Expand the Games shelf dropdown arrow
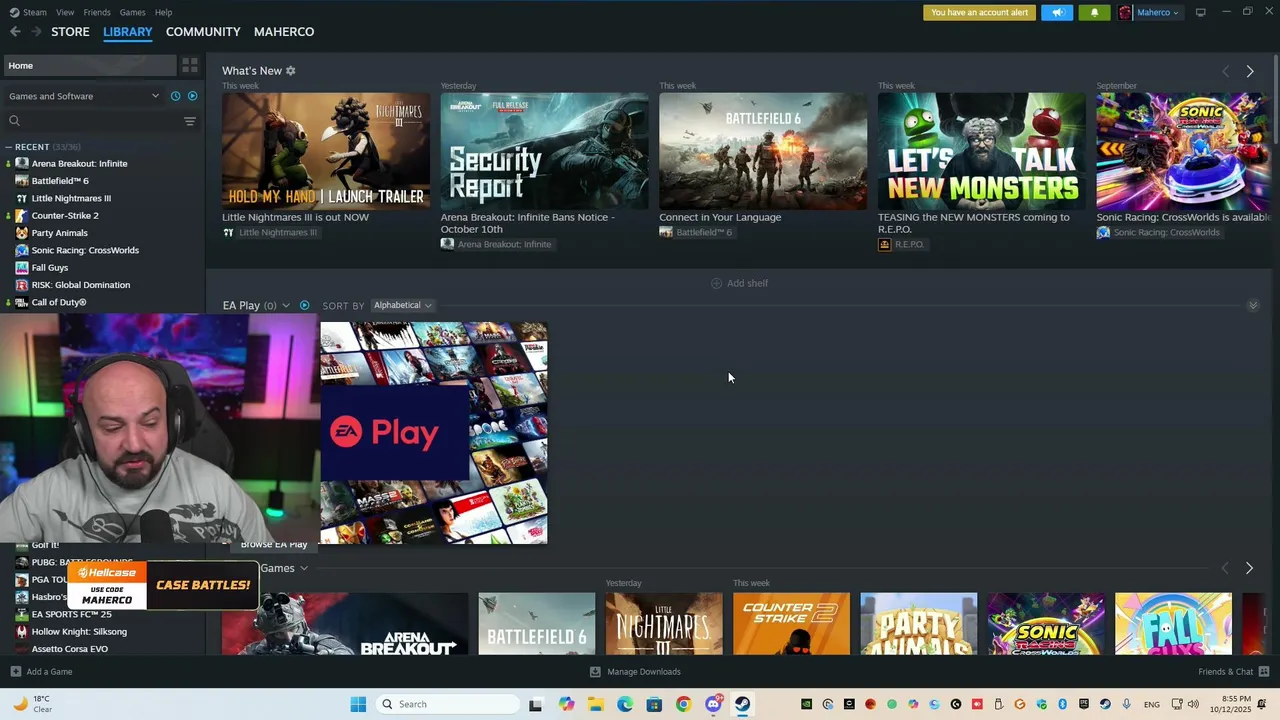Image resolution: width=1280 pixels, height=720 pixels. (x=304, y=568)
